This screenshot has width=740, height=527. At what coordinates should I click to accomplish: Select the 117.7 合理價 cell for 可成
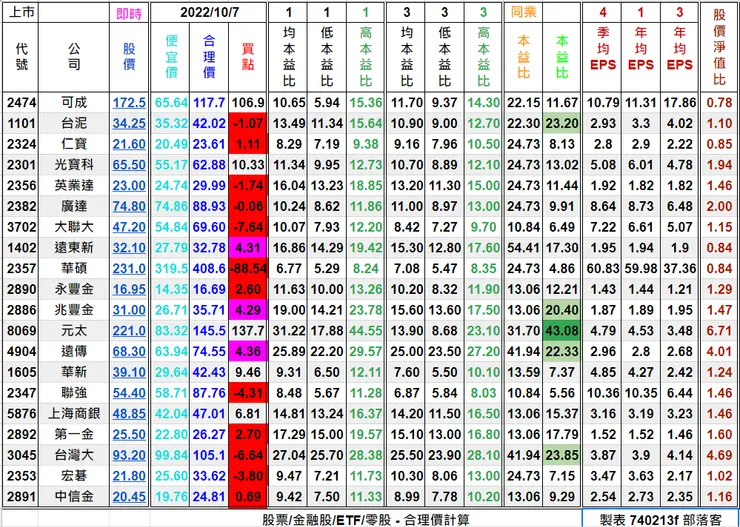coord(209,102)
